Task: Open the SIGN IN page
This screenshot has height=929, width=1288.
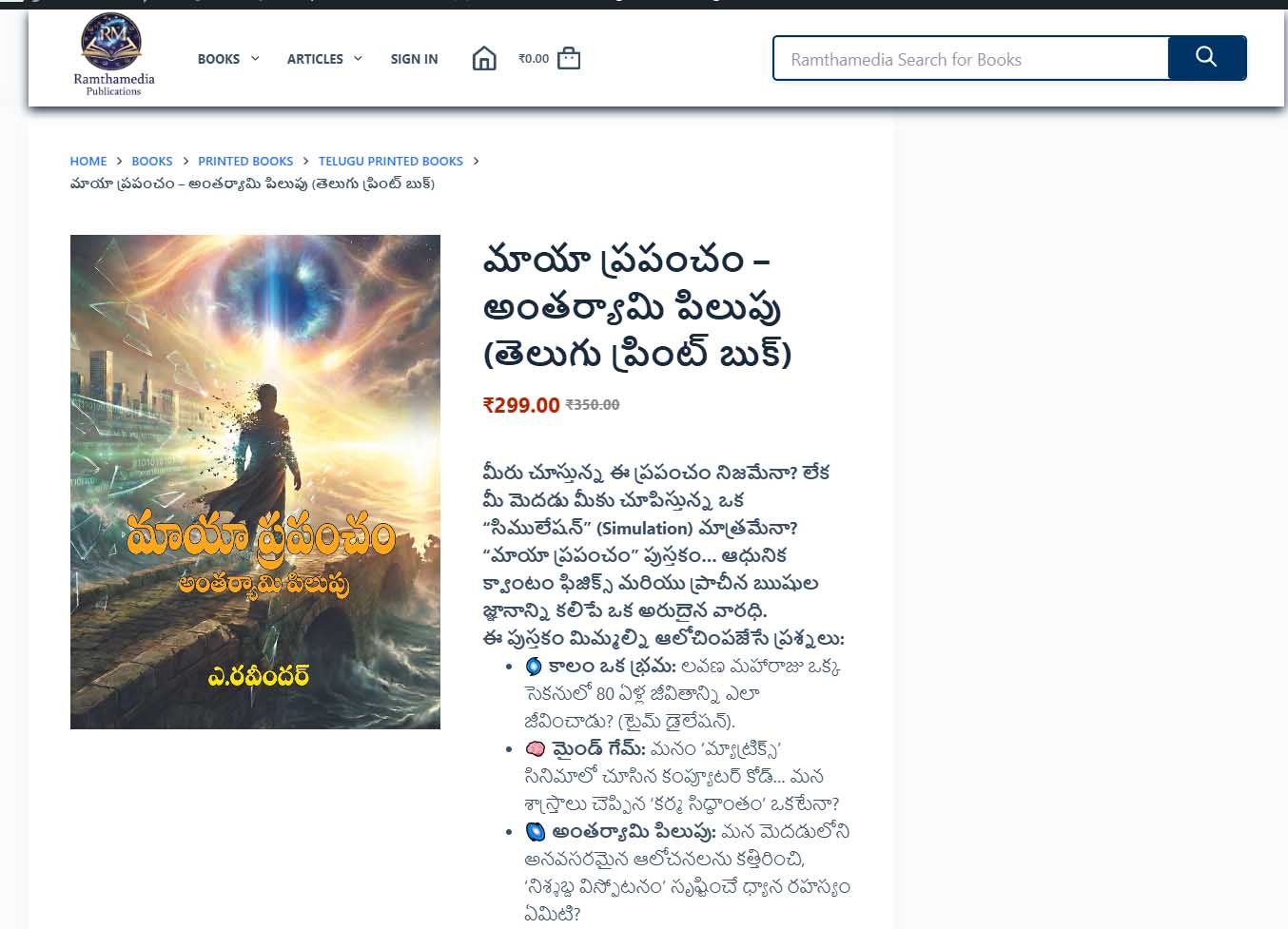Action: pos(414,59)
